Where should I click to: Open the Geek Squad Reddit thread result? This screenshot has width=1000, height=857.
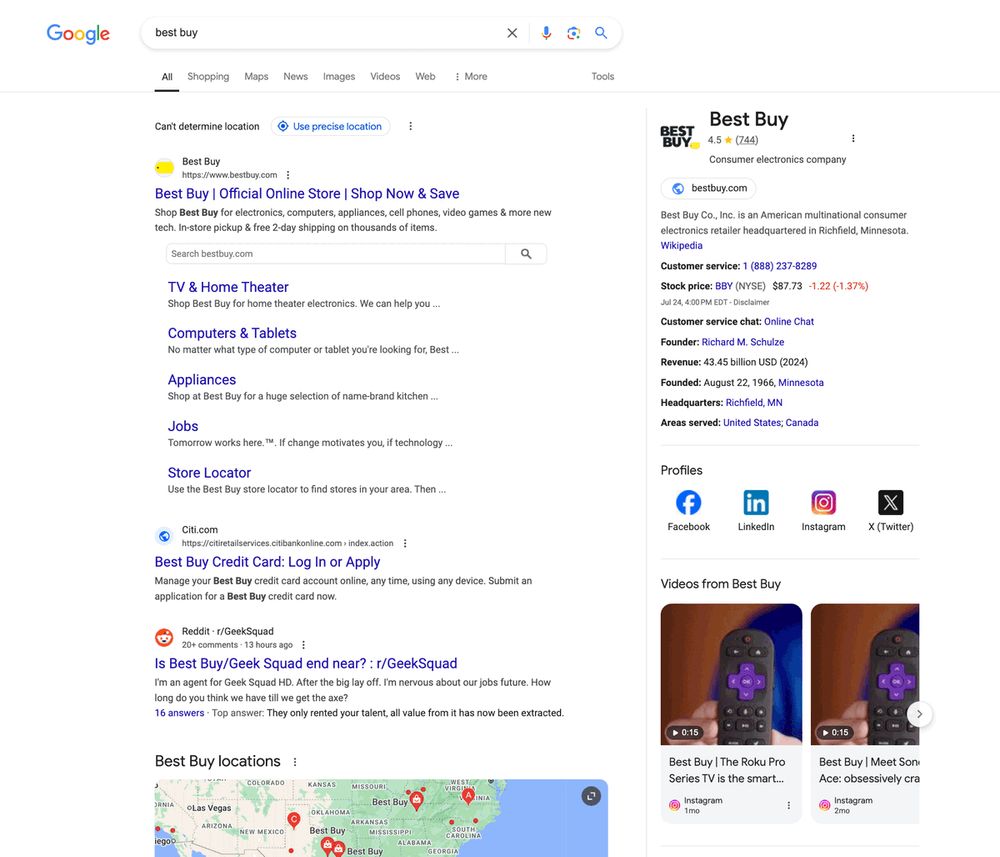click(x=306, y=663)
